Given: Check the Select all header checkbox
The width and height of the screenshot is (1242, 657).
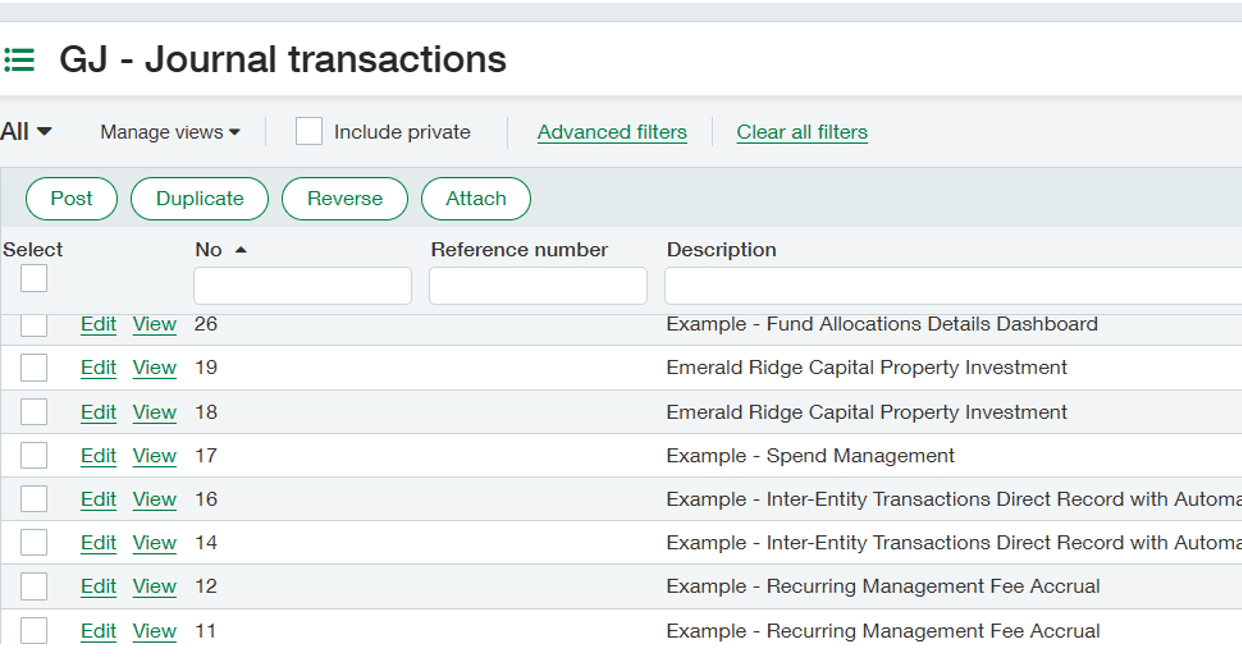Looking at the screenshot, I should point(34,279).
